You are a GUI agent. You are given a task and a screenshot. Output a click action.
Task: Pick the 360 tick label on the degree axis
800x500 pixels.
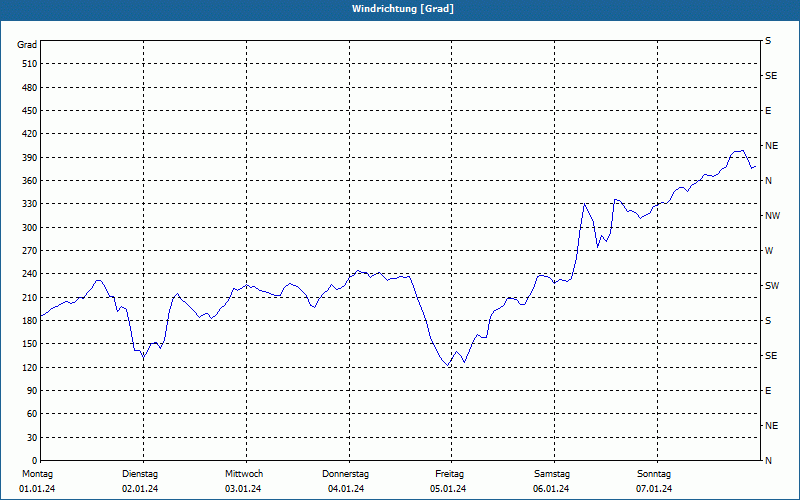point(29,181)
